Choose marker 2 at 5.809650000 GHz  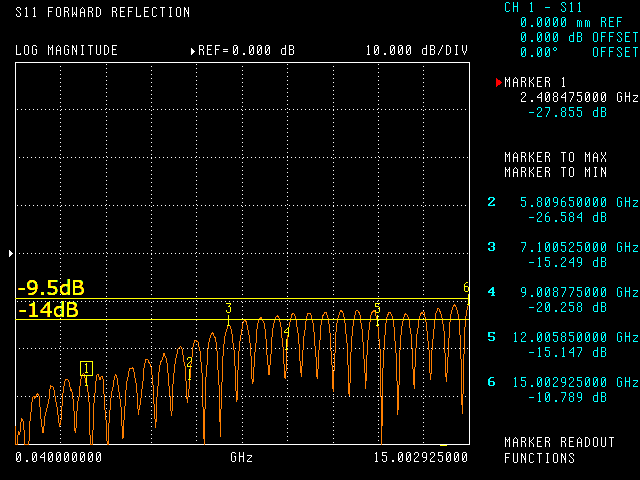click(x=562, y=209)
